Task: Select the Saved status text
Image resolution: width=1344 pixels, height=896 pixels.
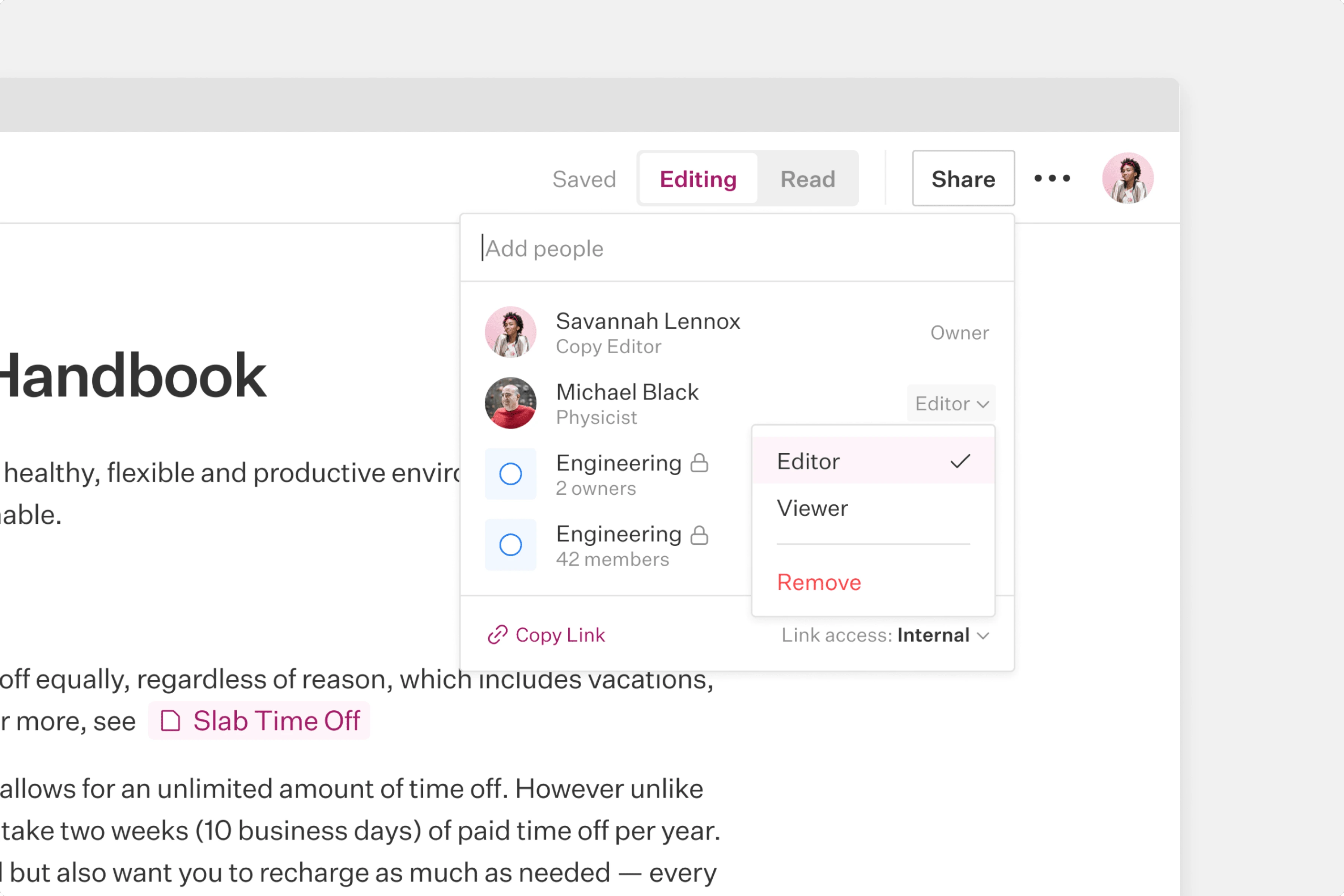Action: click(584, 179)
